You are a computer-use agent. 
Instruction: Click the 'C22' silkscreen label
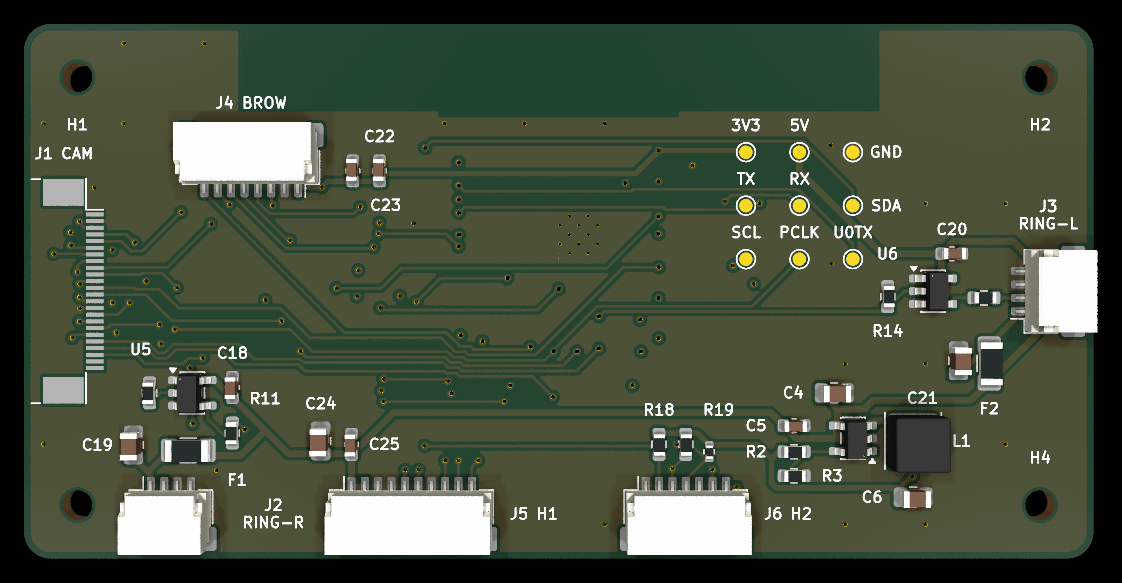tap(379, 137)
